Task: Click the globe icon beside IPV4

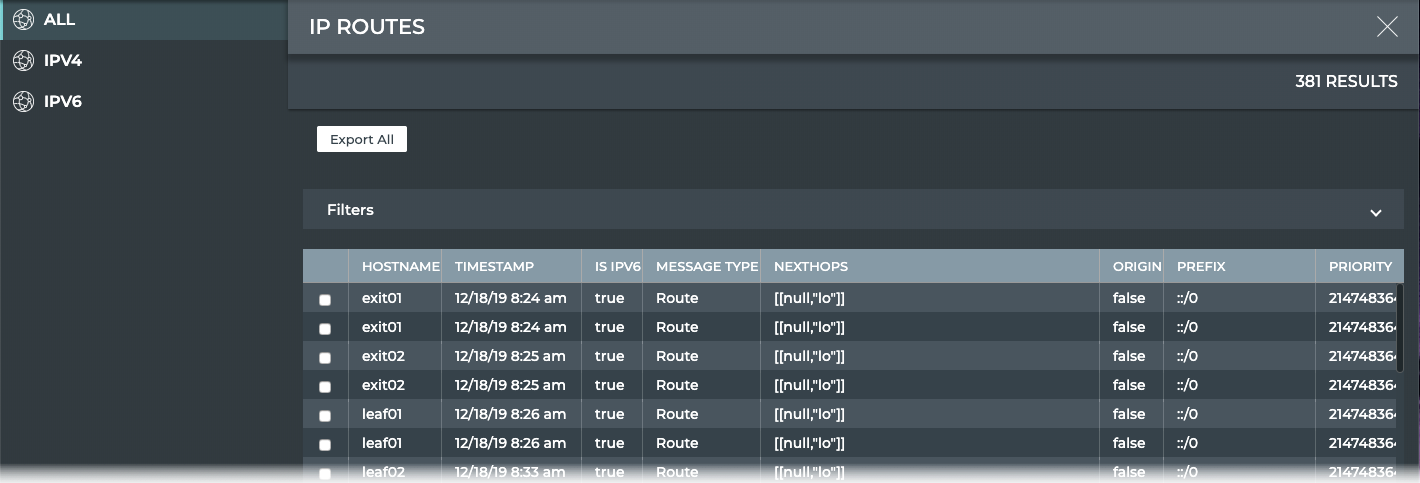Action: pyautogui.click(x=23, y=61)
